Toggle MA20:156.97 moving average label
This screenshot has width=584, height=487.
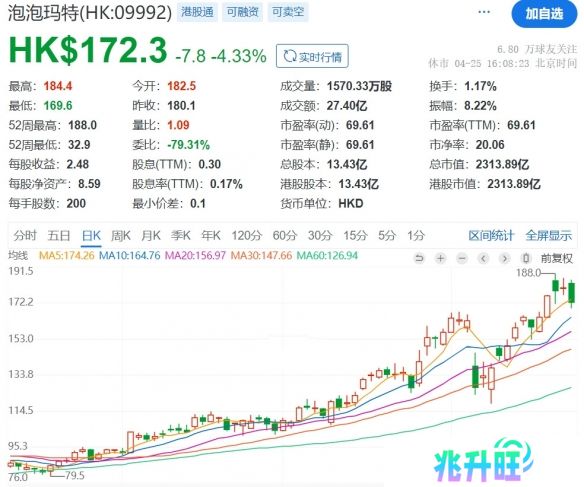click(x=196, y=255)
